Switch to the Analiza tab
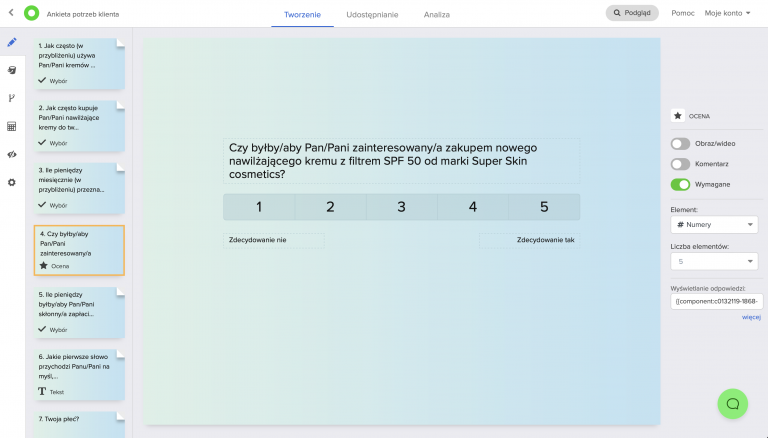The width and height of the screenshot is (768, 438). click(436, 15)
